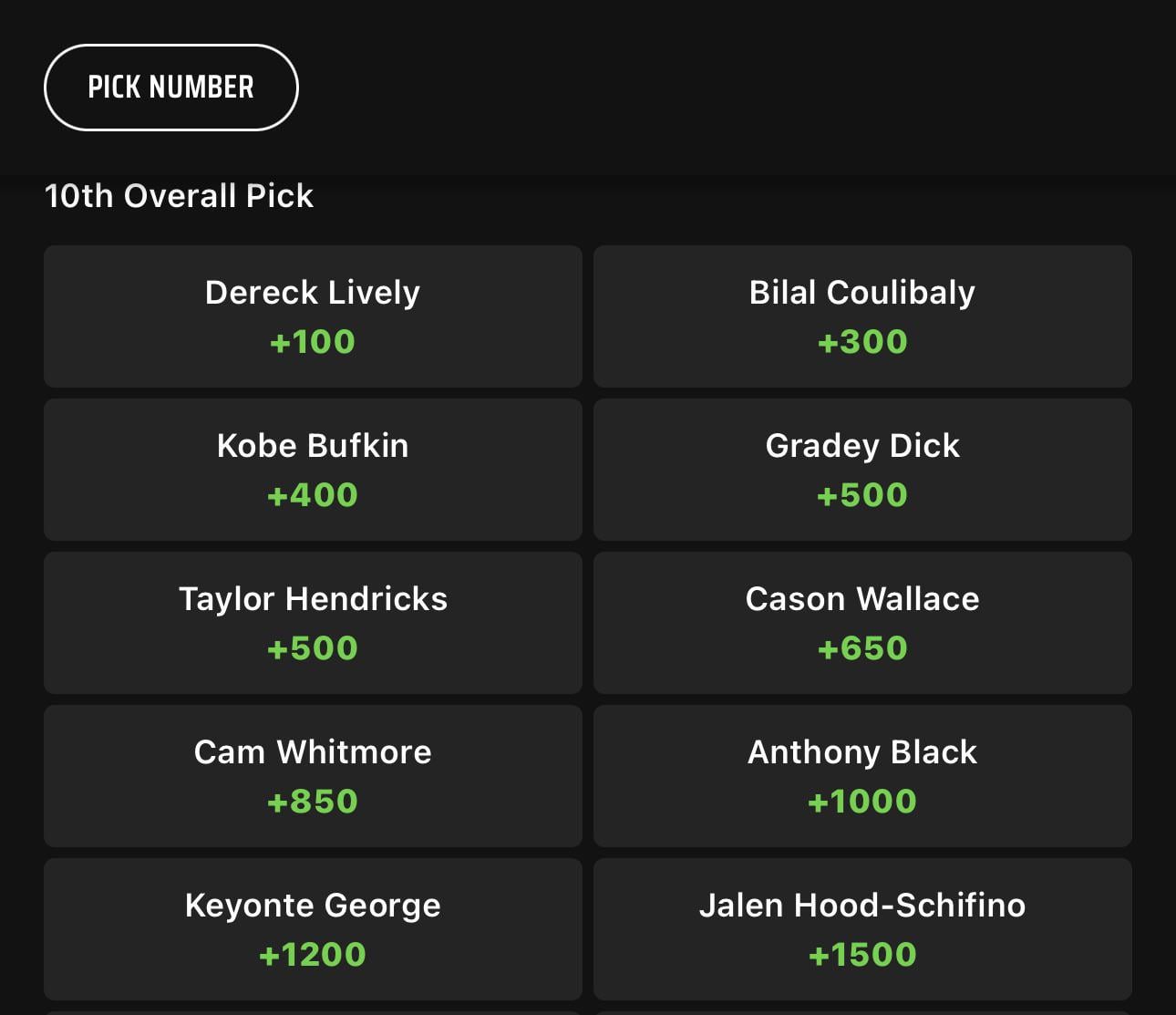Screen dimensions: 1176x1015
Task: Select Taylor Hendricks at +500
Action: click(313, 623)
